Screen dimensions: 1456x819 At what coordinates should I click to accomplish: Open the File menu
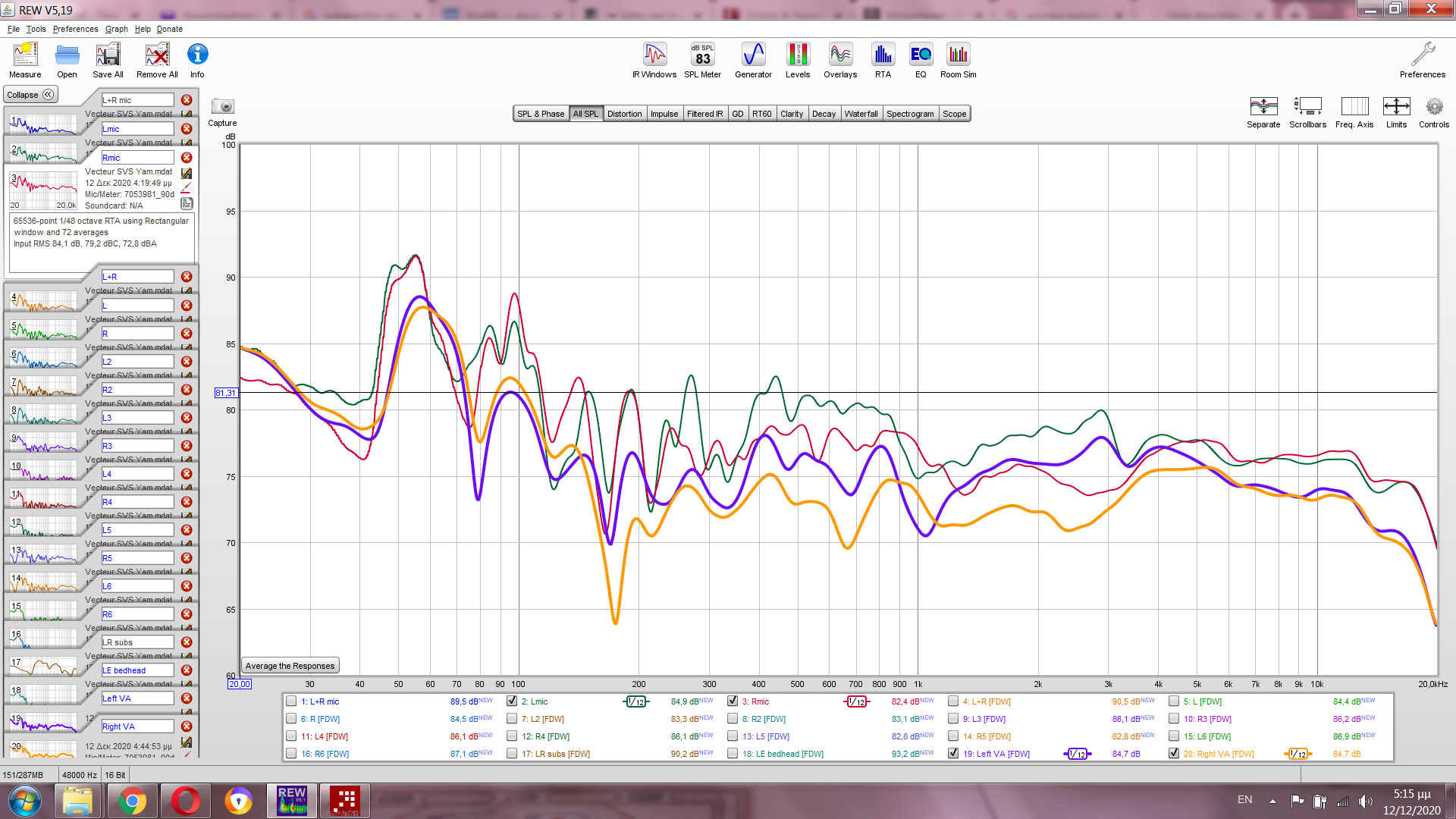[x=14, y=29]
